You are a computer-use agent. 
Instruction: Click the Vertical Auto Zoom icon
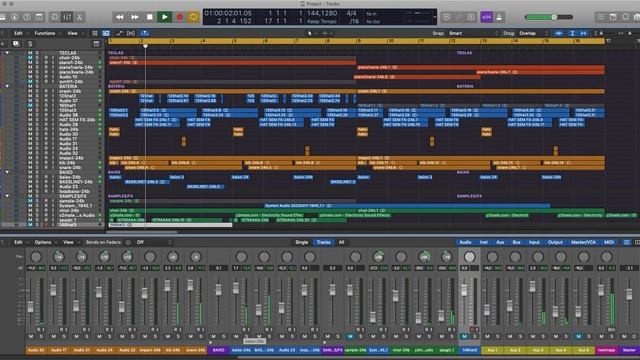572,33
